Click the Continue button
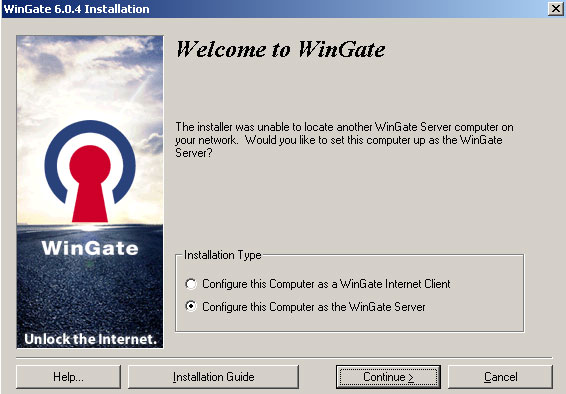Viewport: 566px width, 394px height. [x=388, y=377]
